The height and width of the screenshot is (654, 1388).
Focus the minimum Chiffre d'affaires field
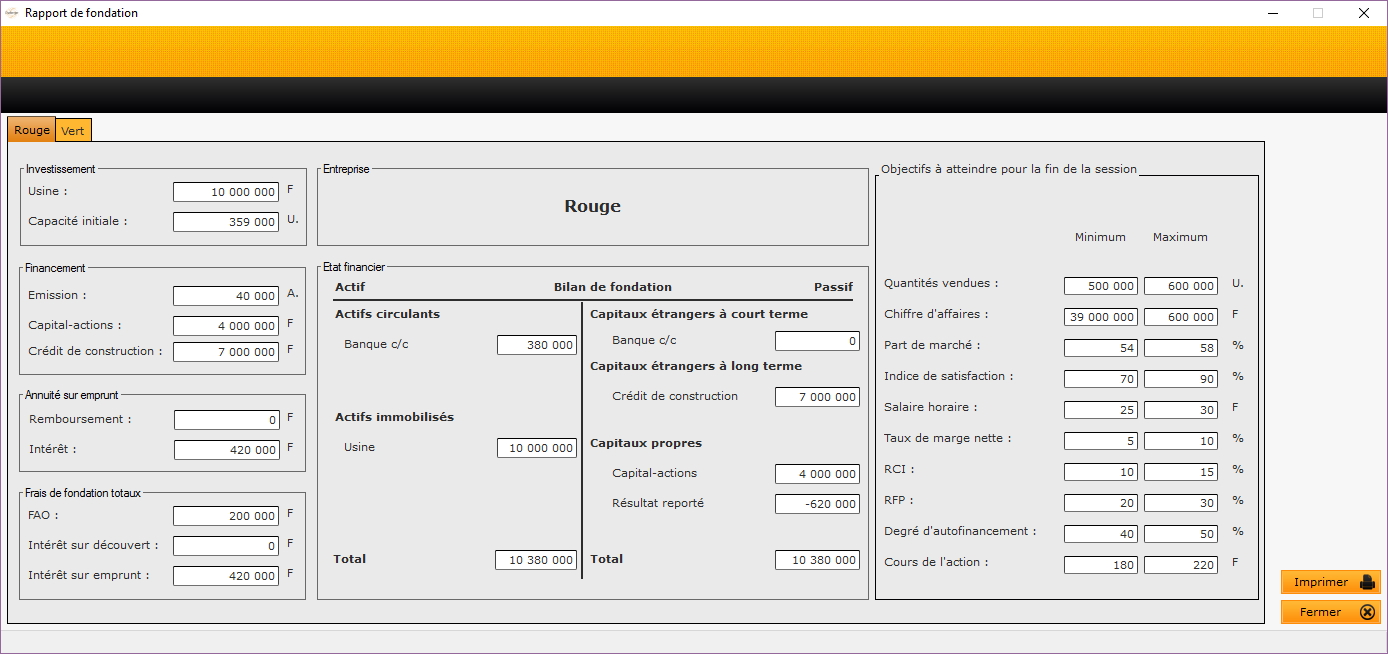[x=1101, y=317]
